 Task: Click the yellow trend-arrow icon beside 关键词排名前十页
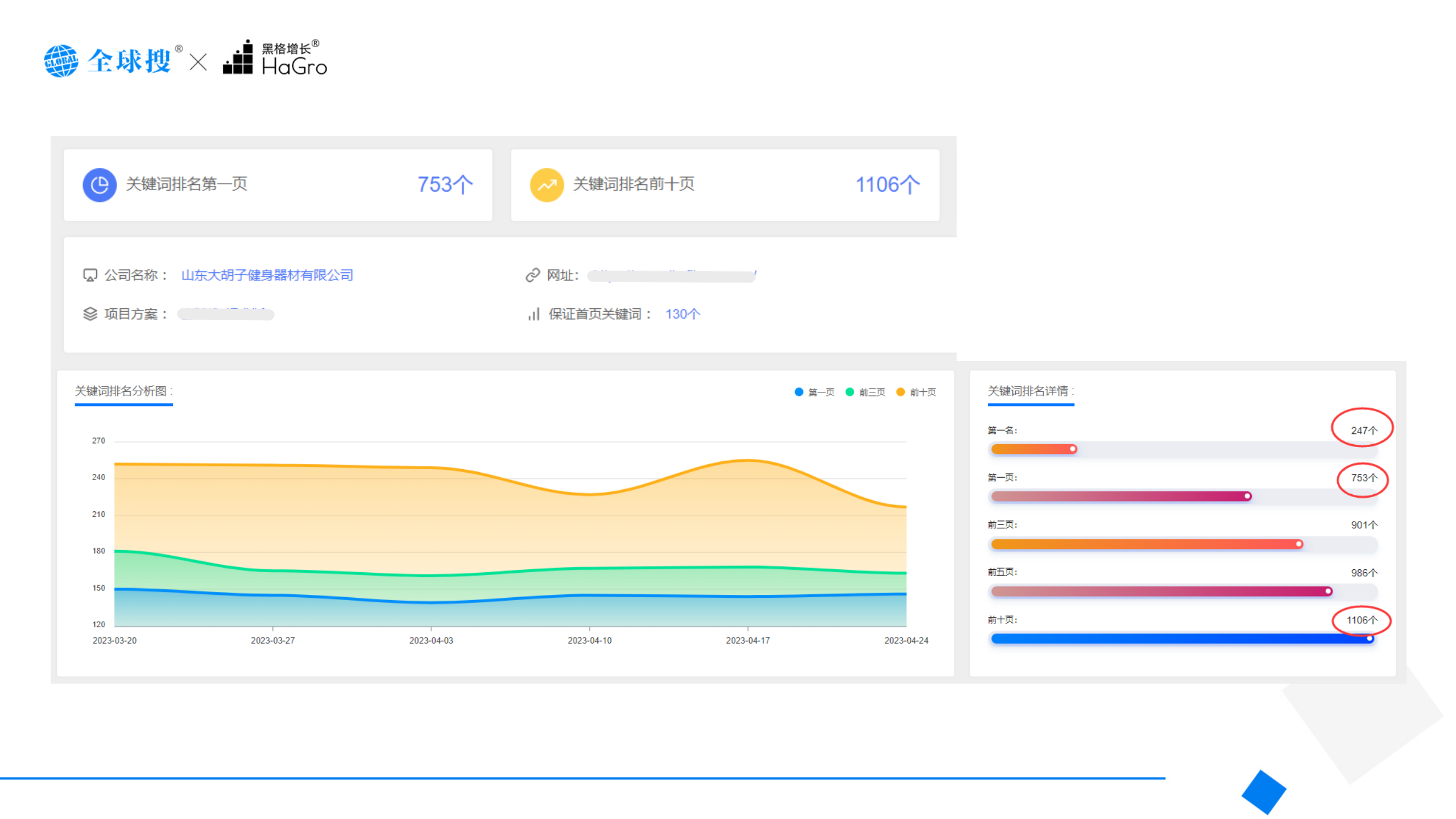click(x=547, y=185)
